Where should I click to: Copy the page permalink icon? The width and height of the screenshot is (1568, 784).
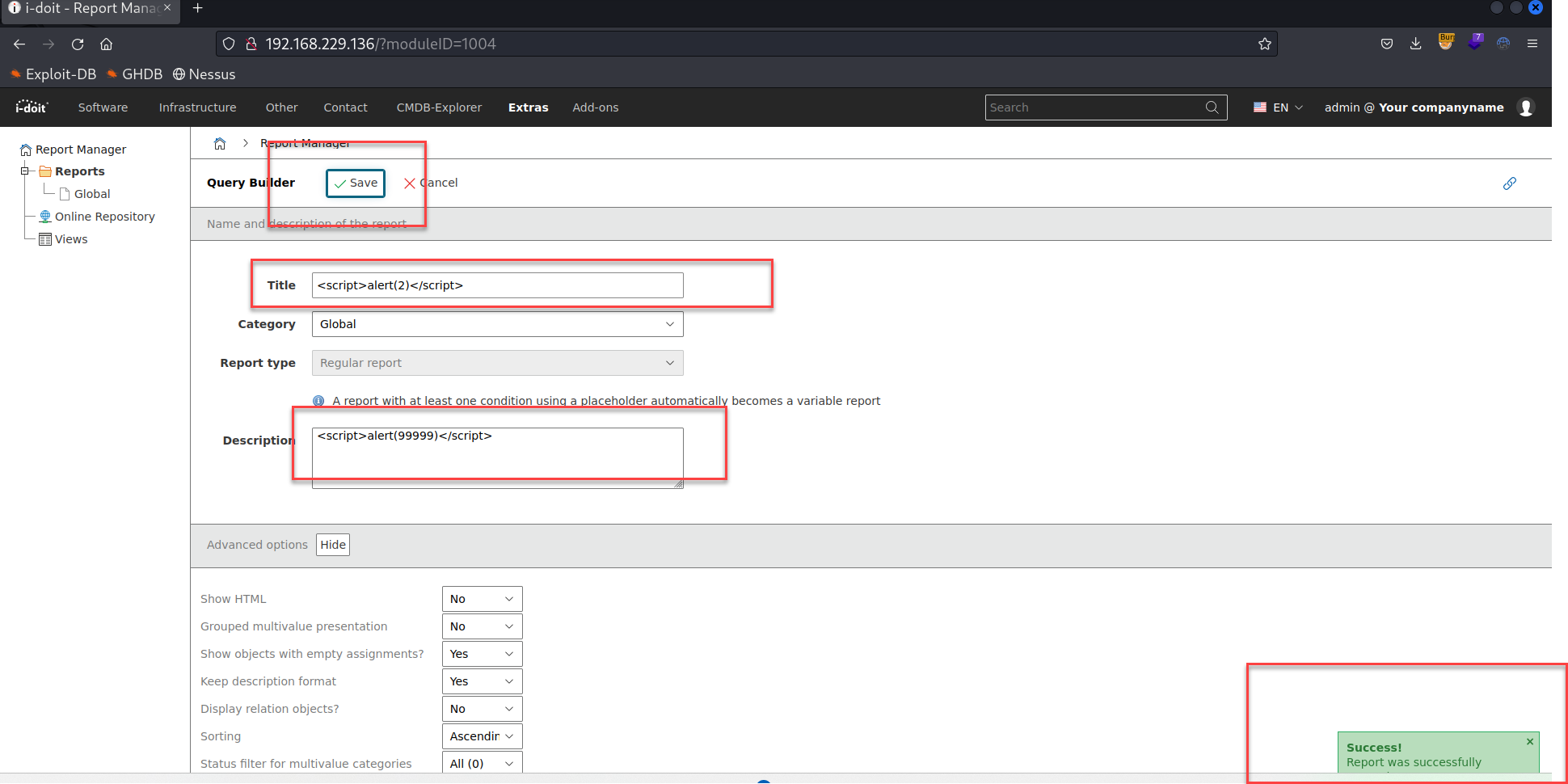[x=1510, y=183]
